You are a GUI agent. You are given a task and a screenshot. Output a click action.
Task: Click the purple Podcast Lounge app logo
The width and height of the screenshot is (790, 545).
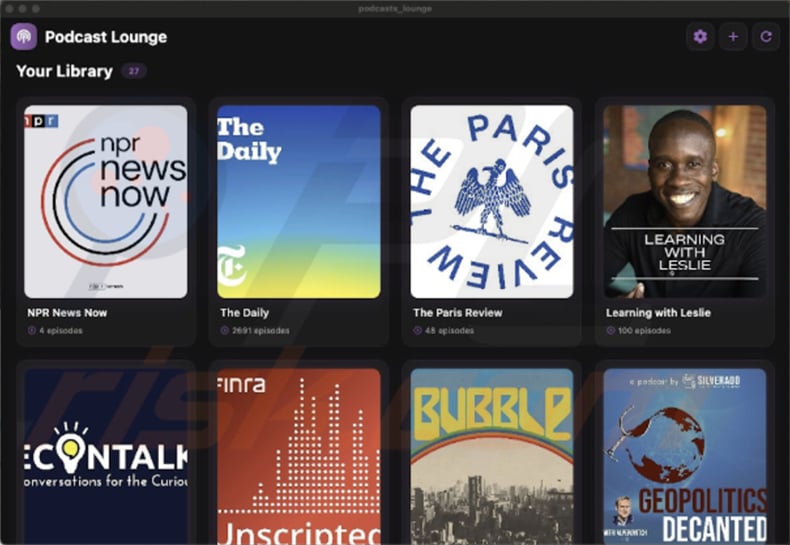(x=24, y=36)
